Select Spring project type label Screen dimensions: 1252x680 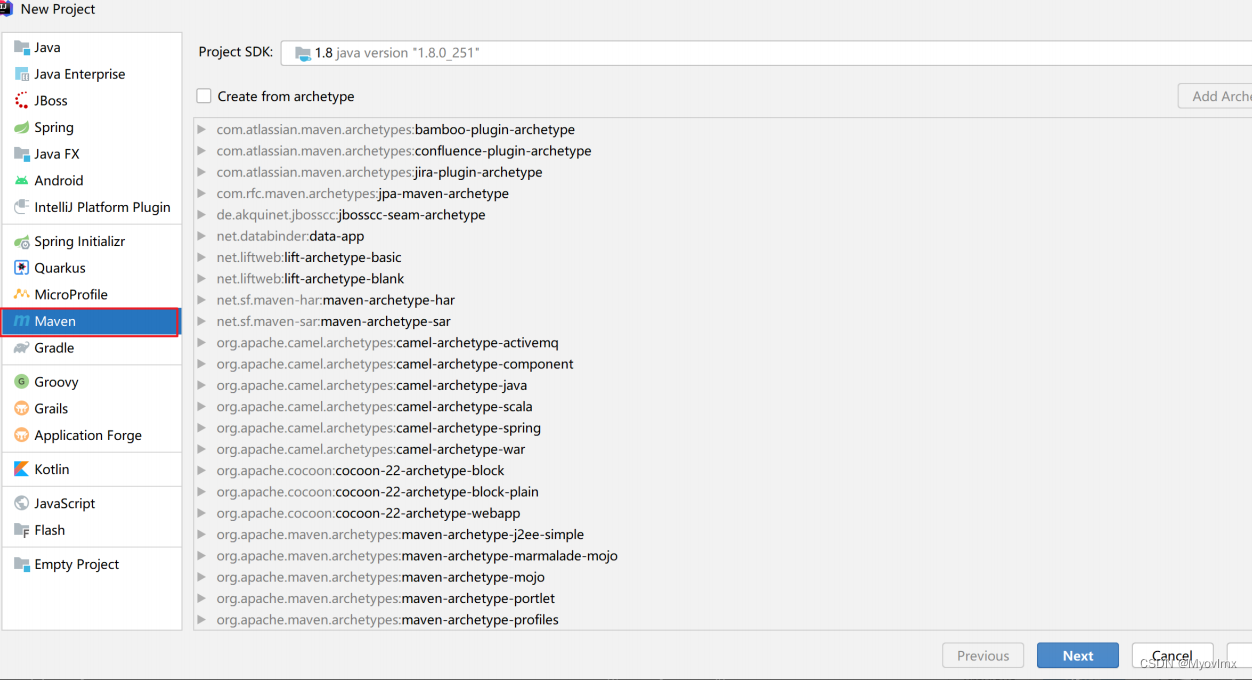coord(54,127)
